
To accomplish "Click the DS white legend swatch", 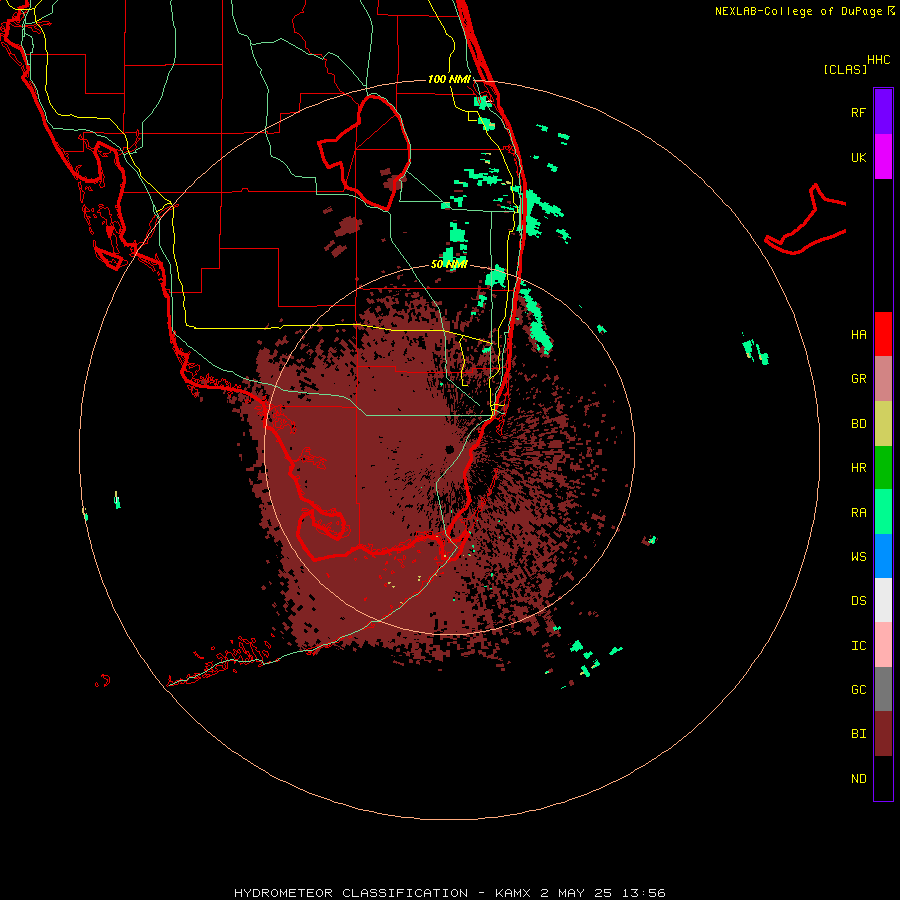I will click(883, 600).
